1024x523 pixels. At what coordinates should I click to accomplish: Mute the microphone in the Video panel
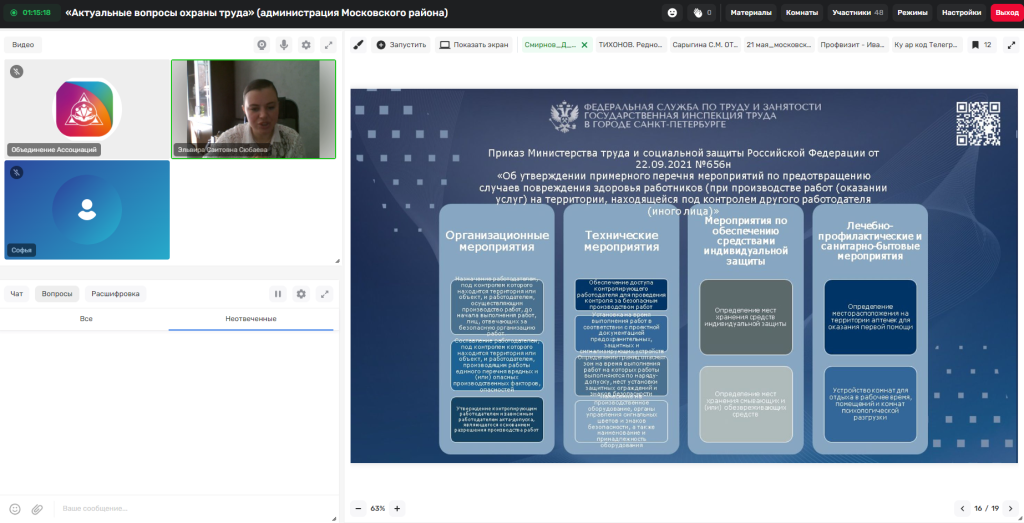(x=284, y=45)
